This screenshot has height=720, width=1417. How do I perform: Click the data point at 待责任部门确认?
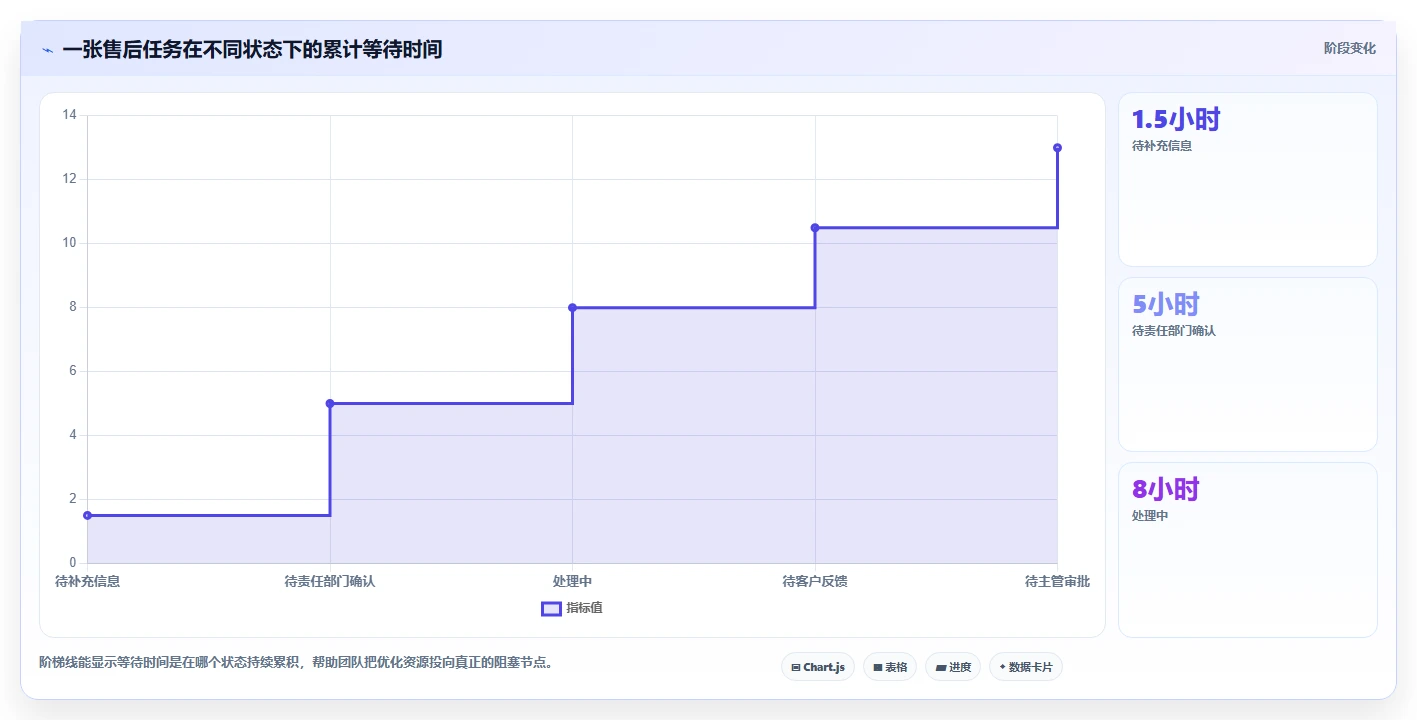click(330, 403)
